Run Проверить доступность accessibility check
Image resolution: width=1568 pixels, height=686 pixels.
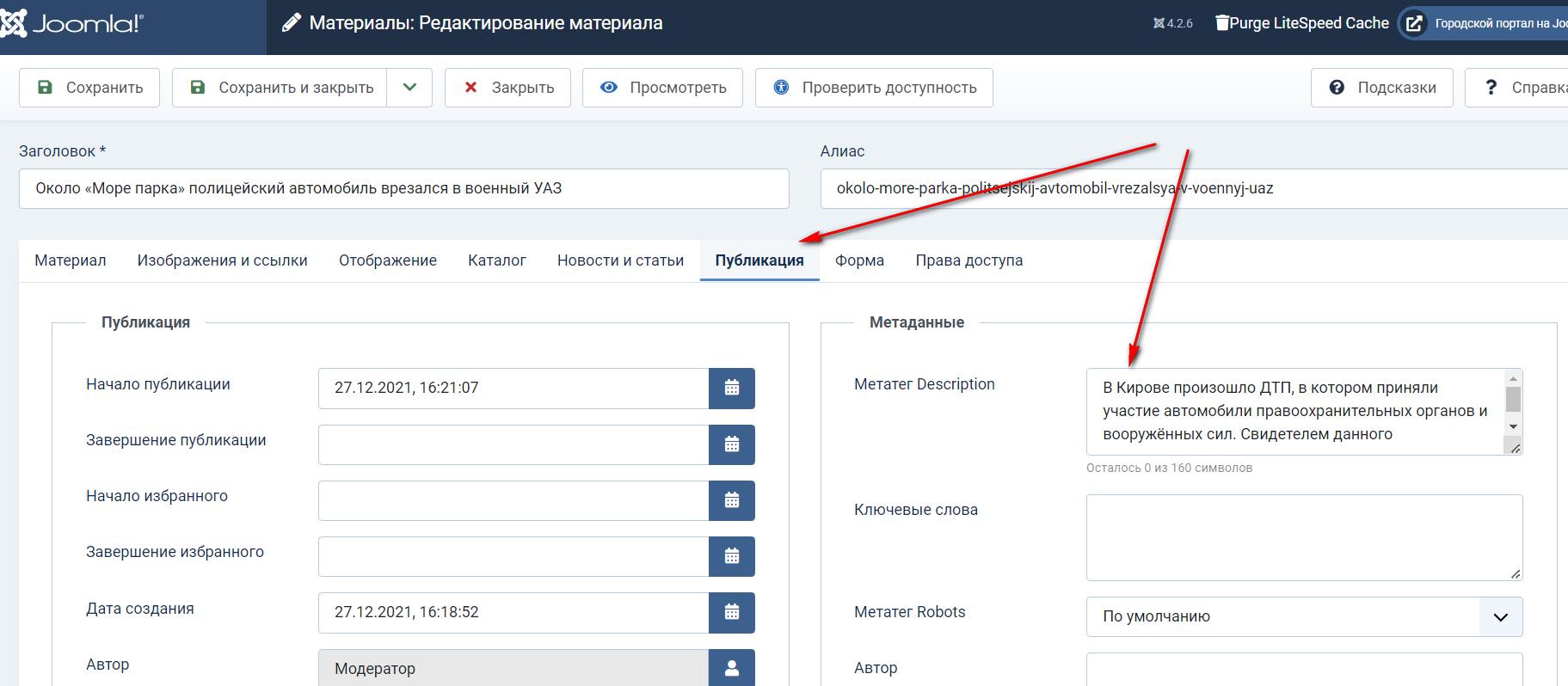pos(874,88)
